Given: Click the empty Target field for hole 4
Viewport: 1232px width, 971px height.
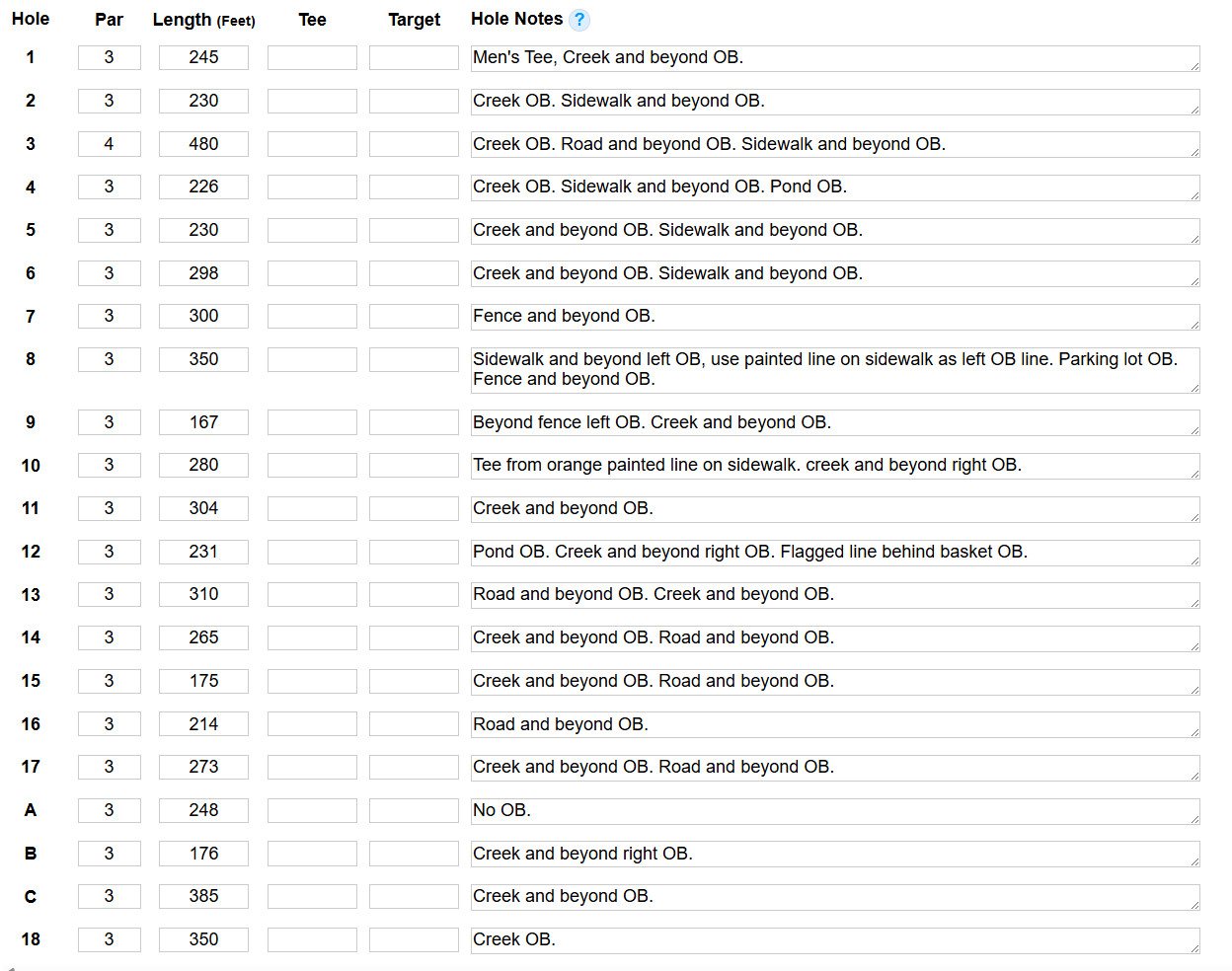Looking at the screenshot, I should tap(414, 187).
